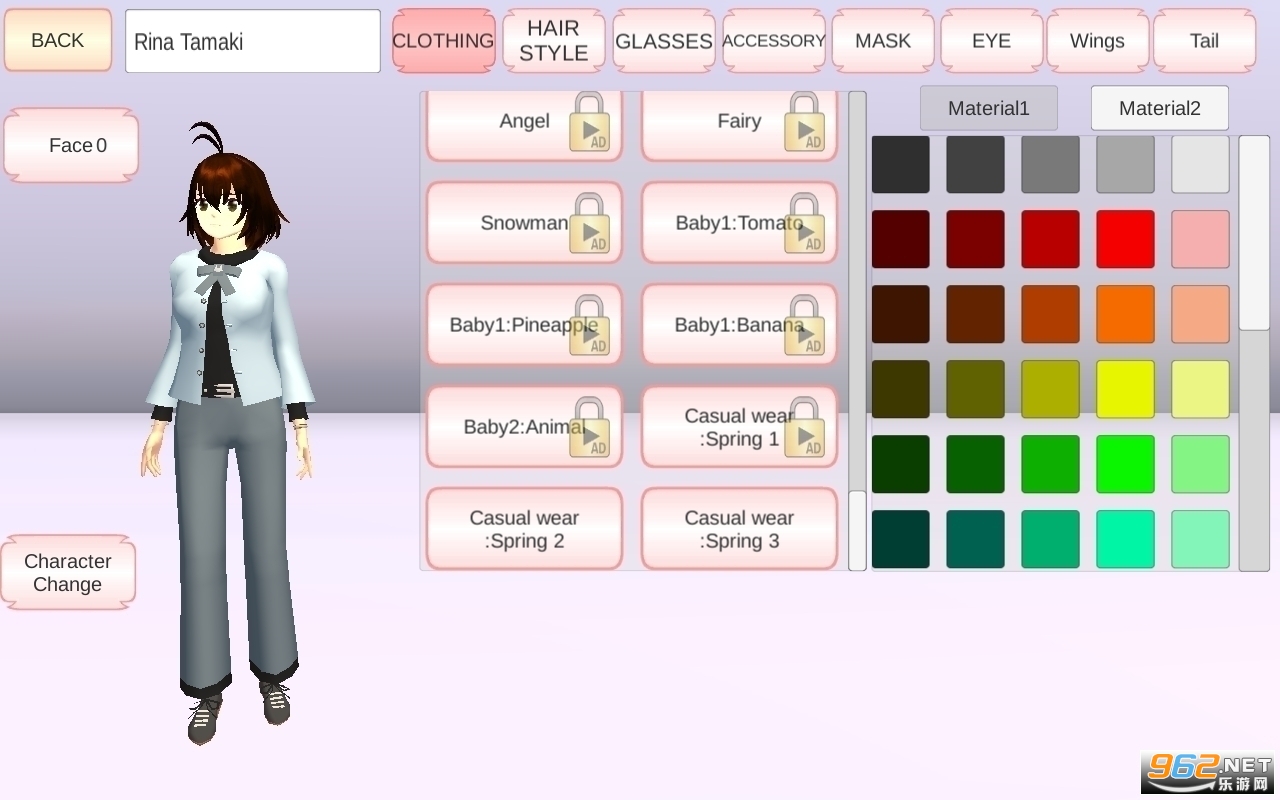Click the ad lock icon on Angel
Viewport: 1280px width, 800px height.
point(589,124)
